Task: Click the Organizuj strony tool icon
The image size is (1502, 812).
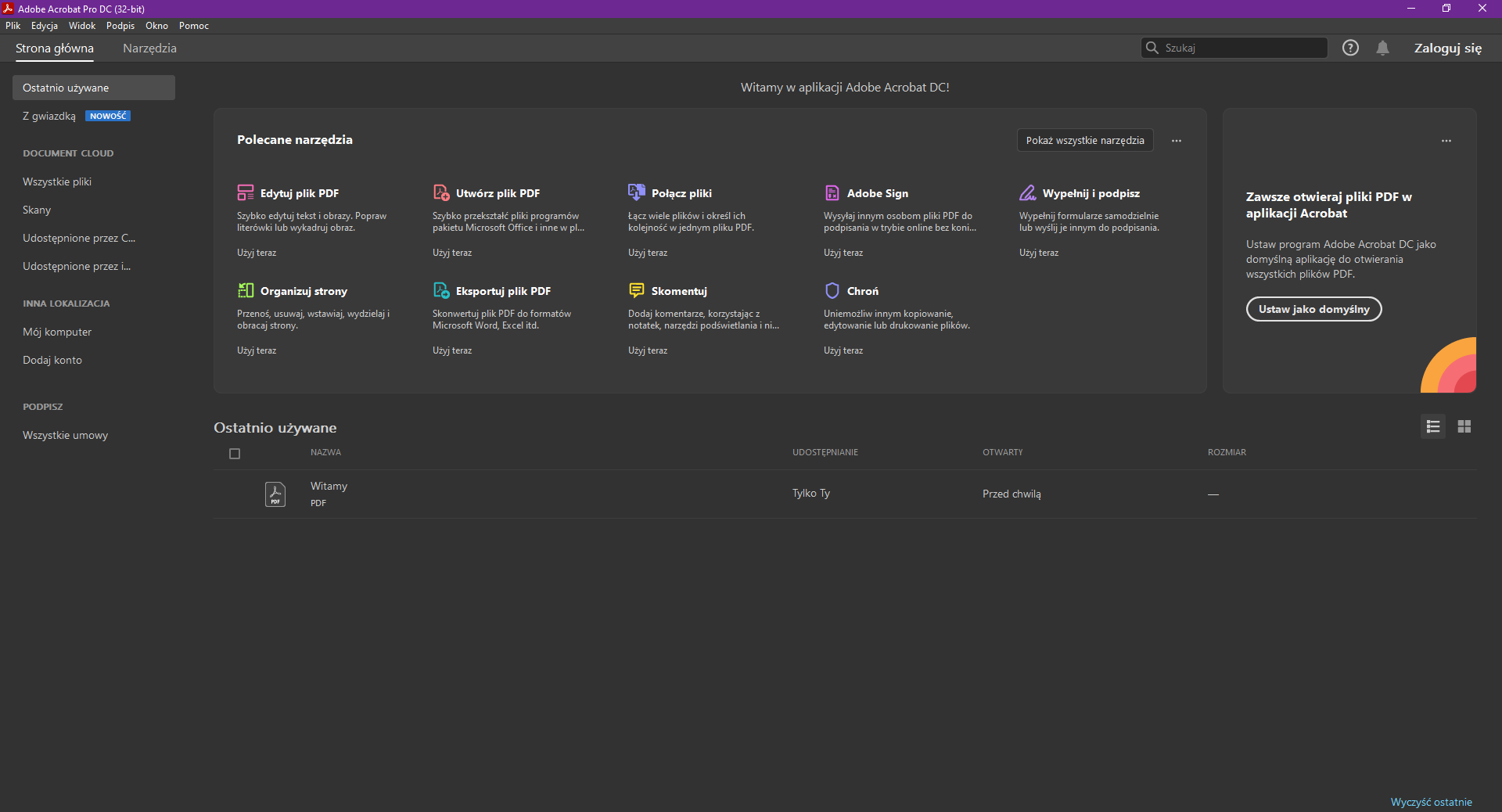Action: click(246, 290)
